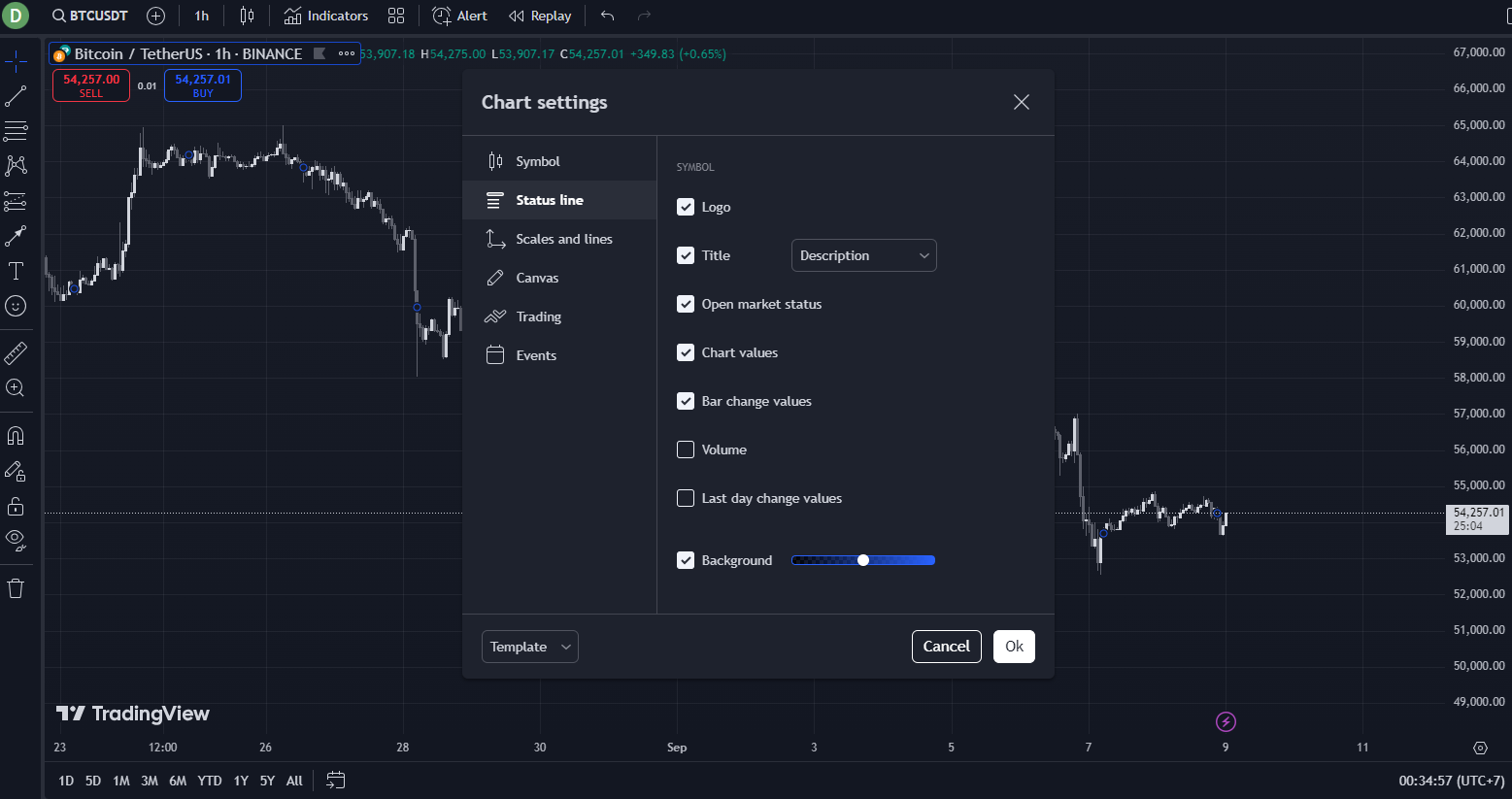Click the 54,257.01 BUY button
Viewport: 1512px width, 799px height.
tap(203, 85)
